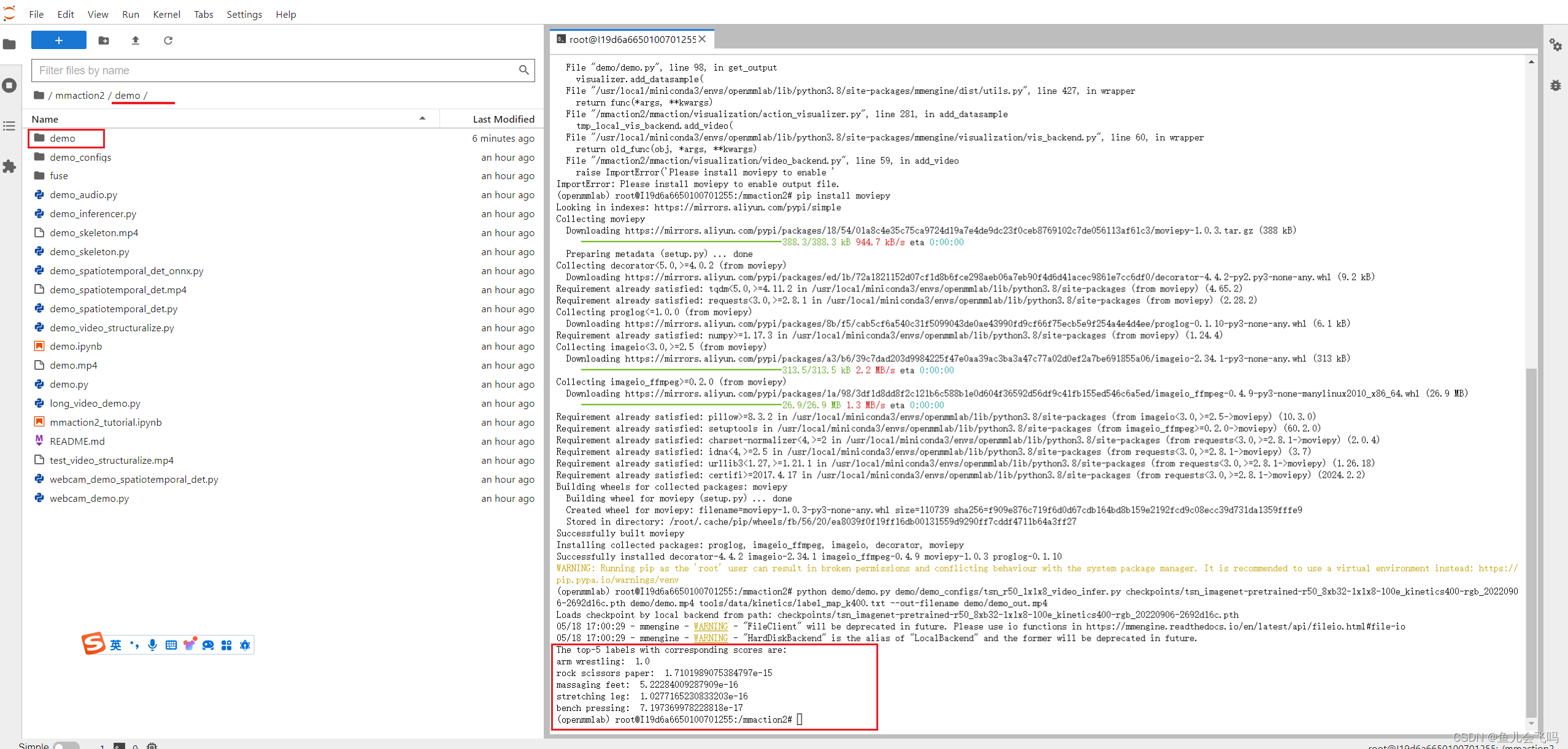Navigate to mmaction2 in the breadcrumb path
The width and height of the screenshot is (1568, 749).
(x=80, y=95)
